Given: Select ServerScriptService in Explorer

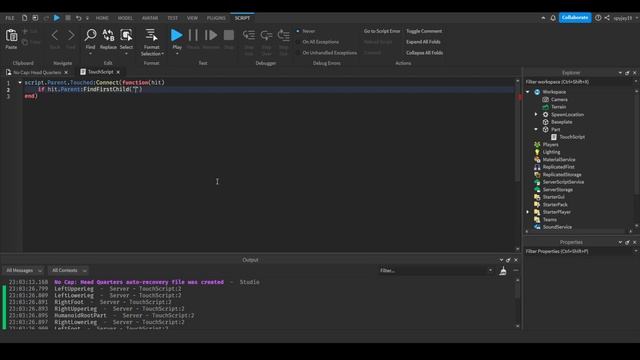Looking at the screenshot, I should point(563,182).
